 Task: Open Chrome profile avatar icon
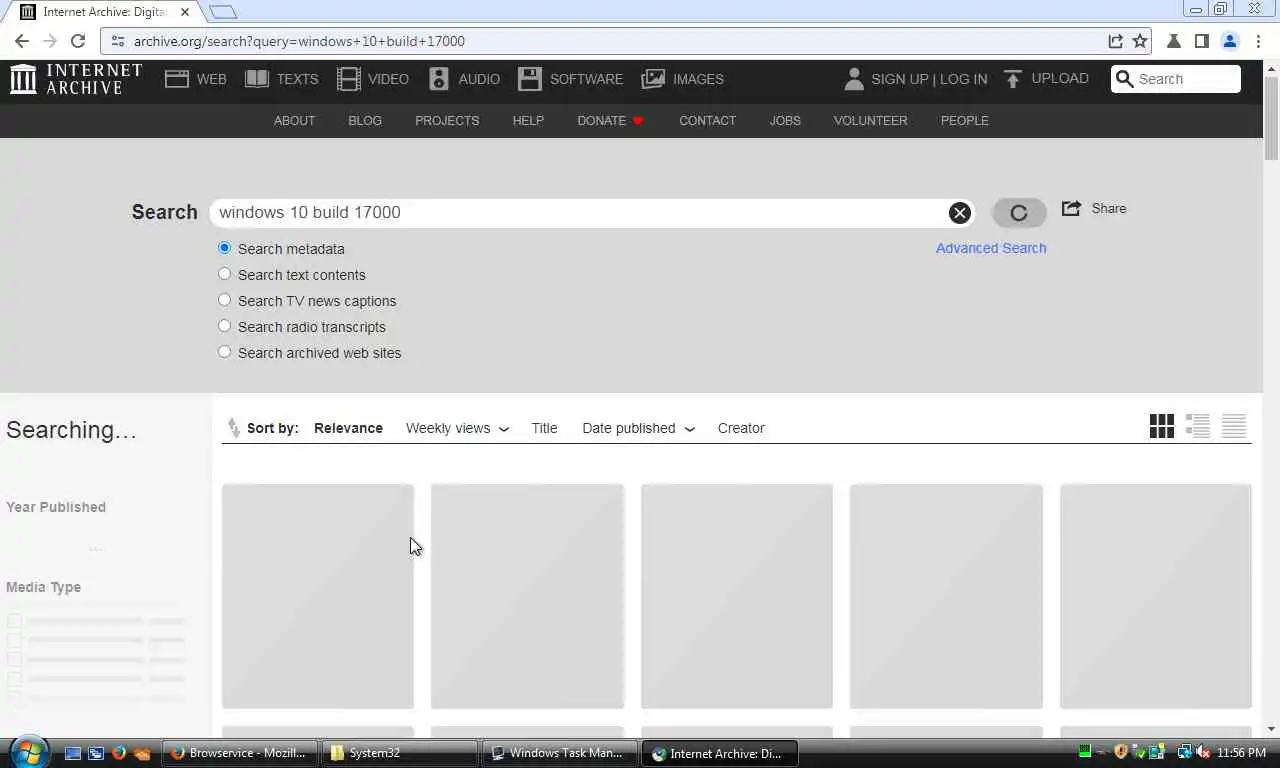pos(1230,41)
